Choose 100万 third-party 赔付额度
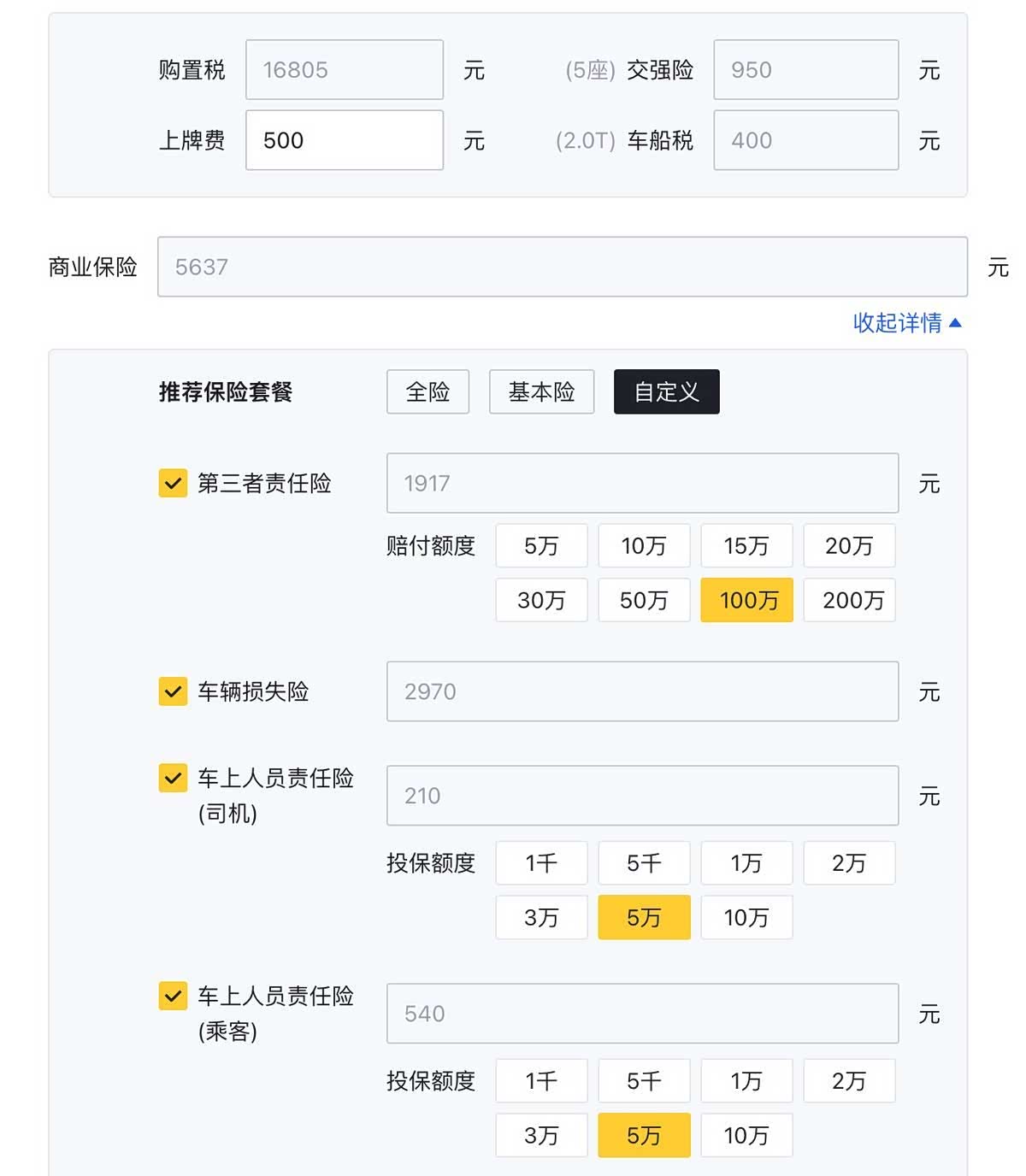This screenshot has height=1176, width=1026. click(746, 600)
